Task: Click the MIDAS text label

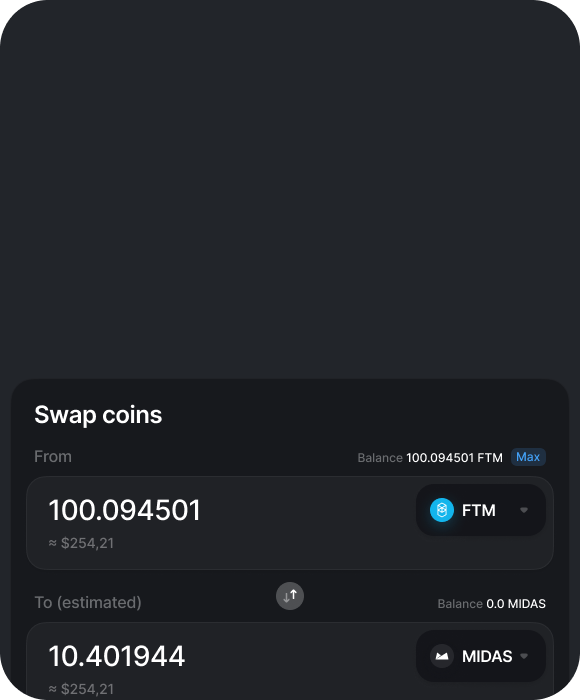Action: [487, 656]
